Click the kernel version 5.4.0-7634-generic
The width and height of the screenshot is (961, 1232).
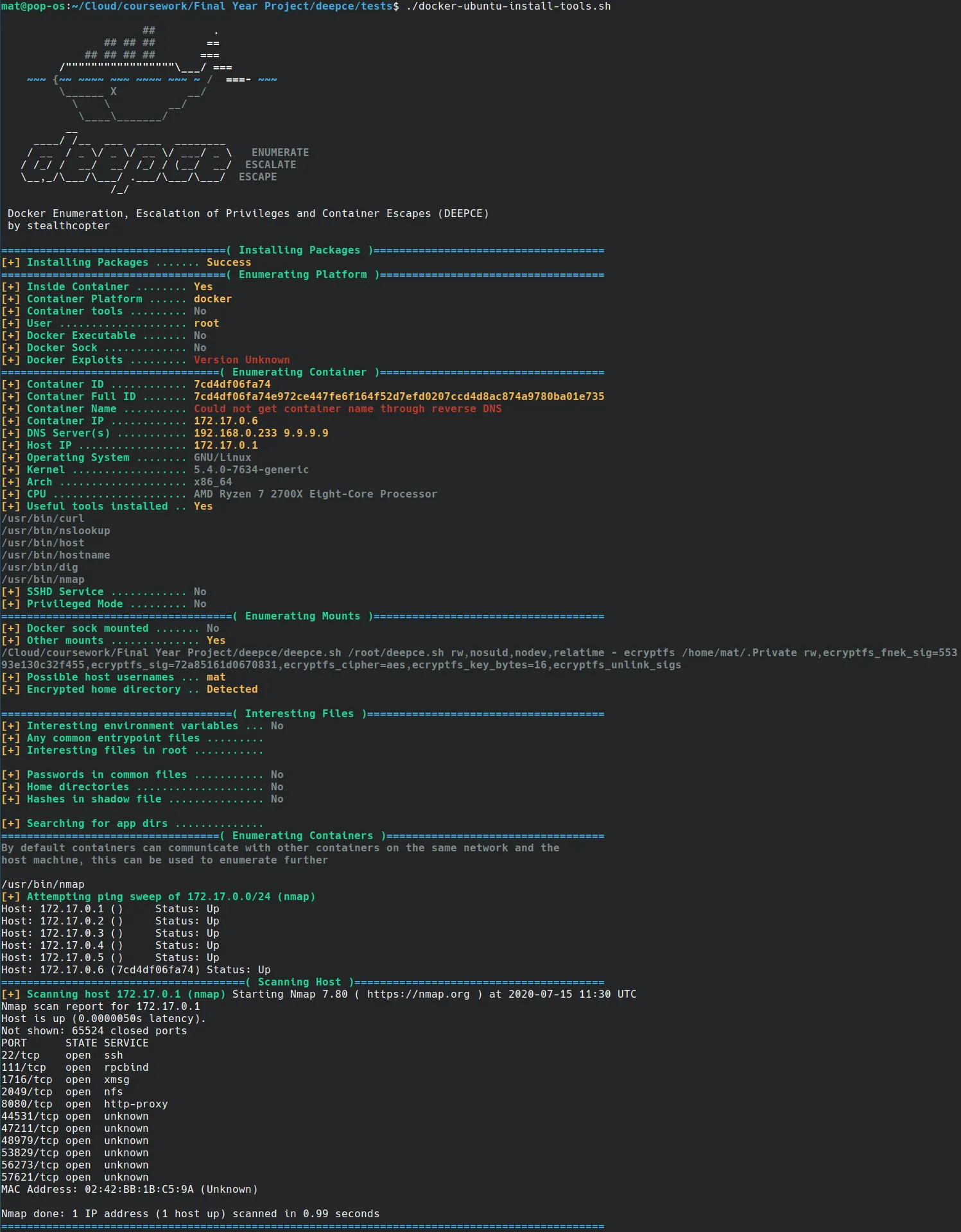(251, 470)
